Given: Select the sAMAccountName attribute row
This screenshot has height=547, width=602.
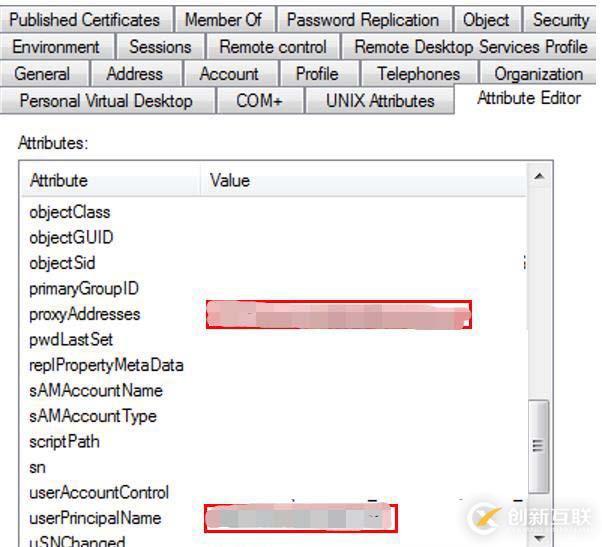Looking at the screenshot, I should pos(274,391).
